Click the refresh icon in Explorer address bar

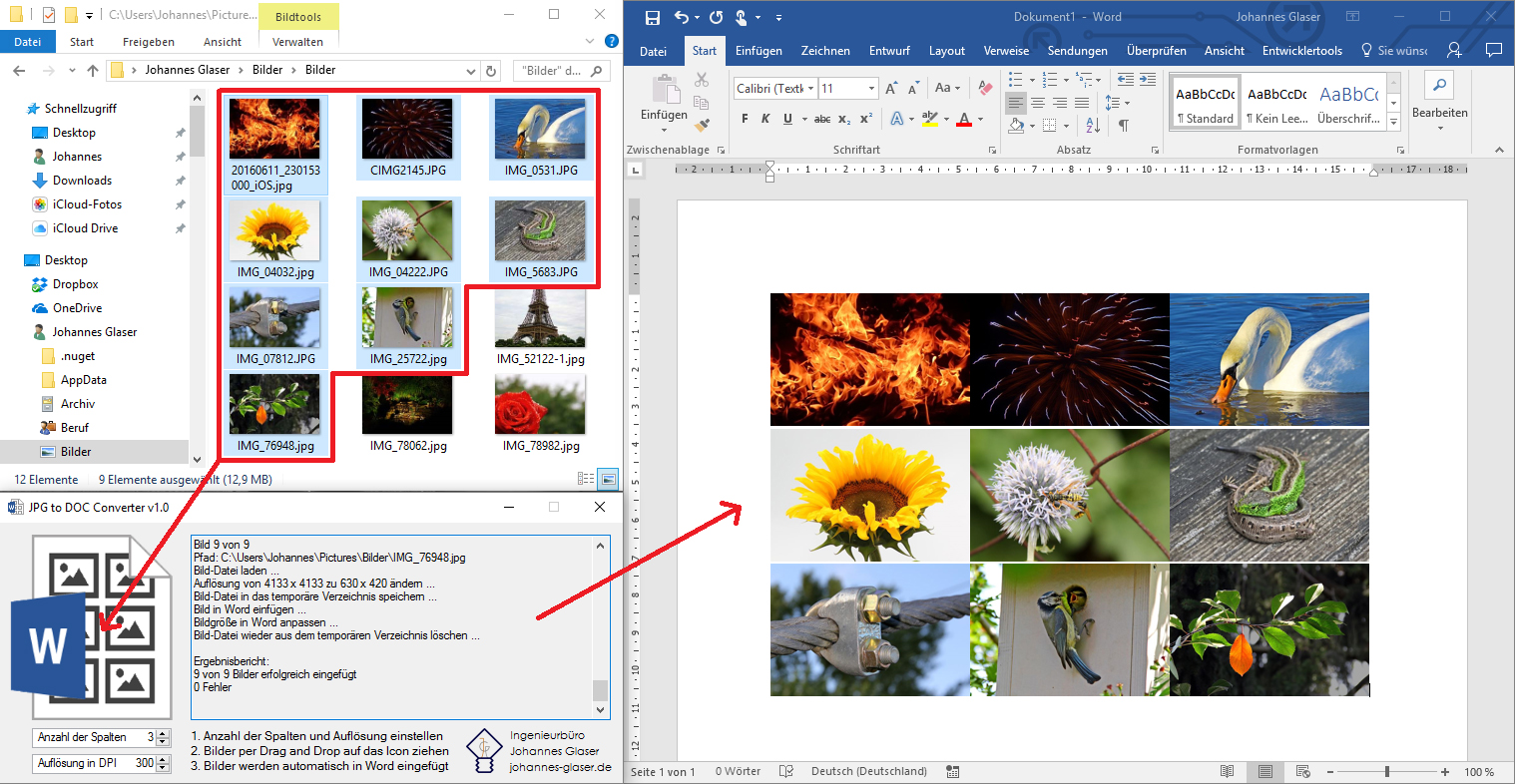tap(491, 71)
